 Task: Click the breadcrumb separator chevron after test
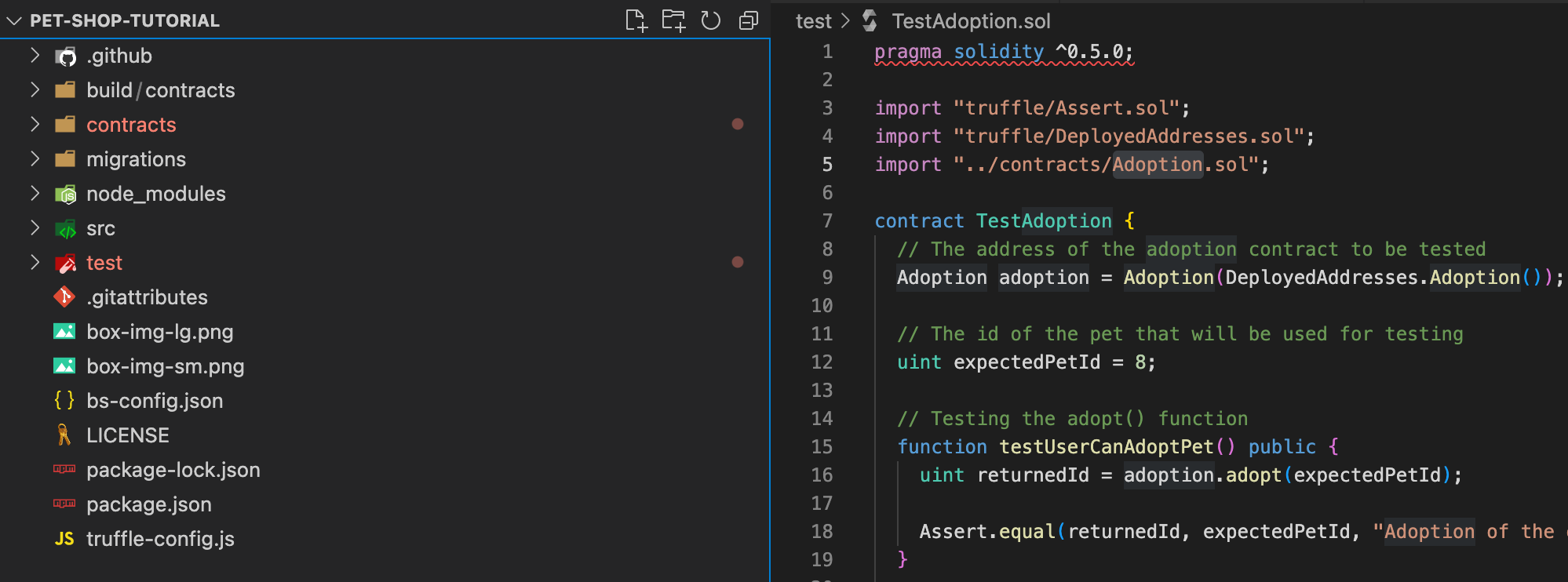[x=845, y=21]
